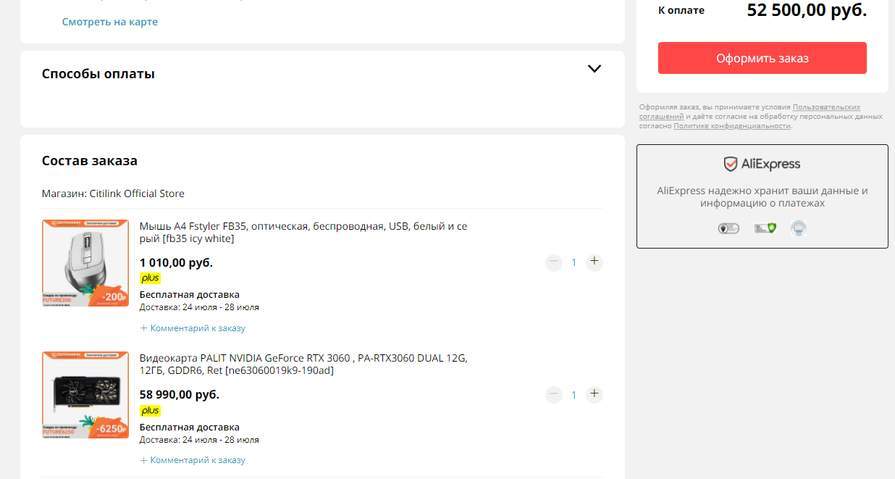The width and height of the screenshot is (895, 479).
Task: Click the Способы оплаты heading
Action: tap(98, 74)
